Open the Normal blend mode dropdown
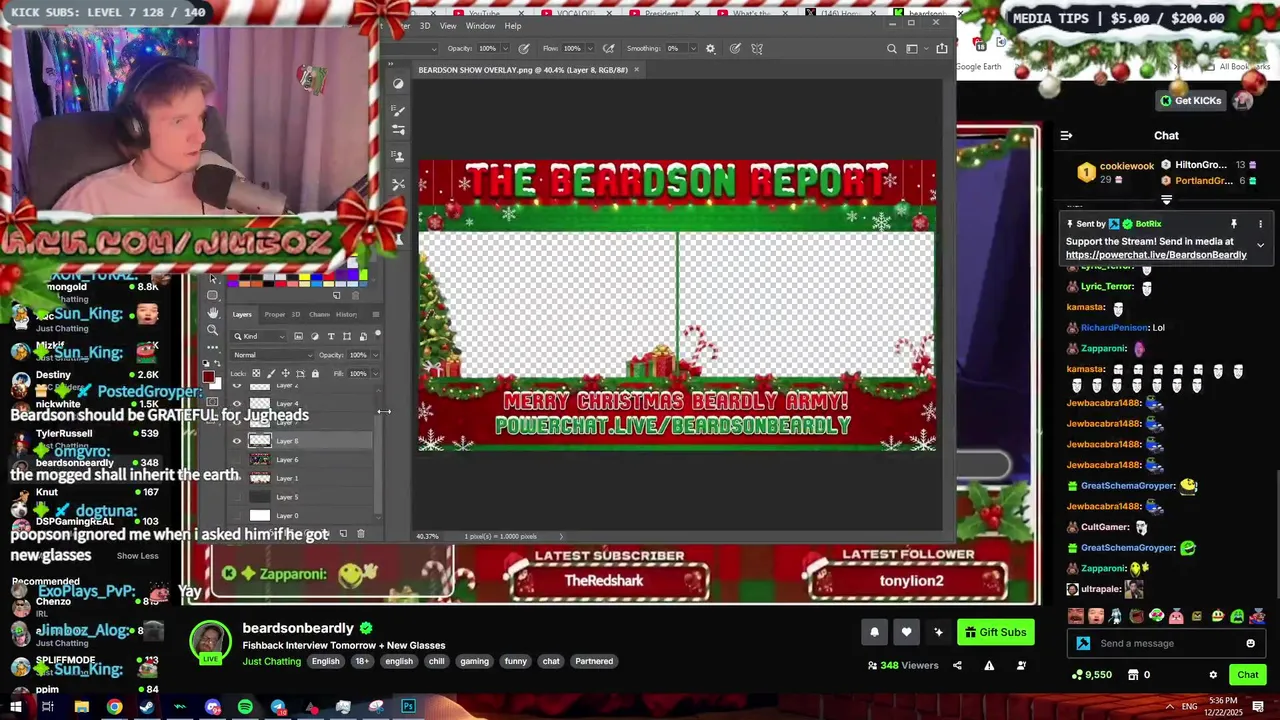The height and width of the screenshot is (720, 1280). click(x=272, y=355)
